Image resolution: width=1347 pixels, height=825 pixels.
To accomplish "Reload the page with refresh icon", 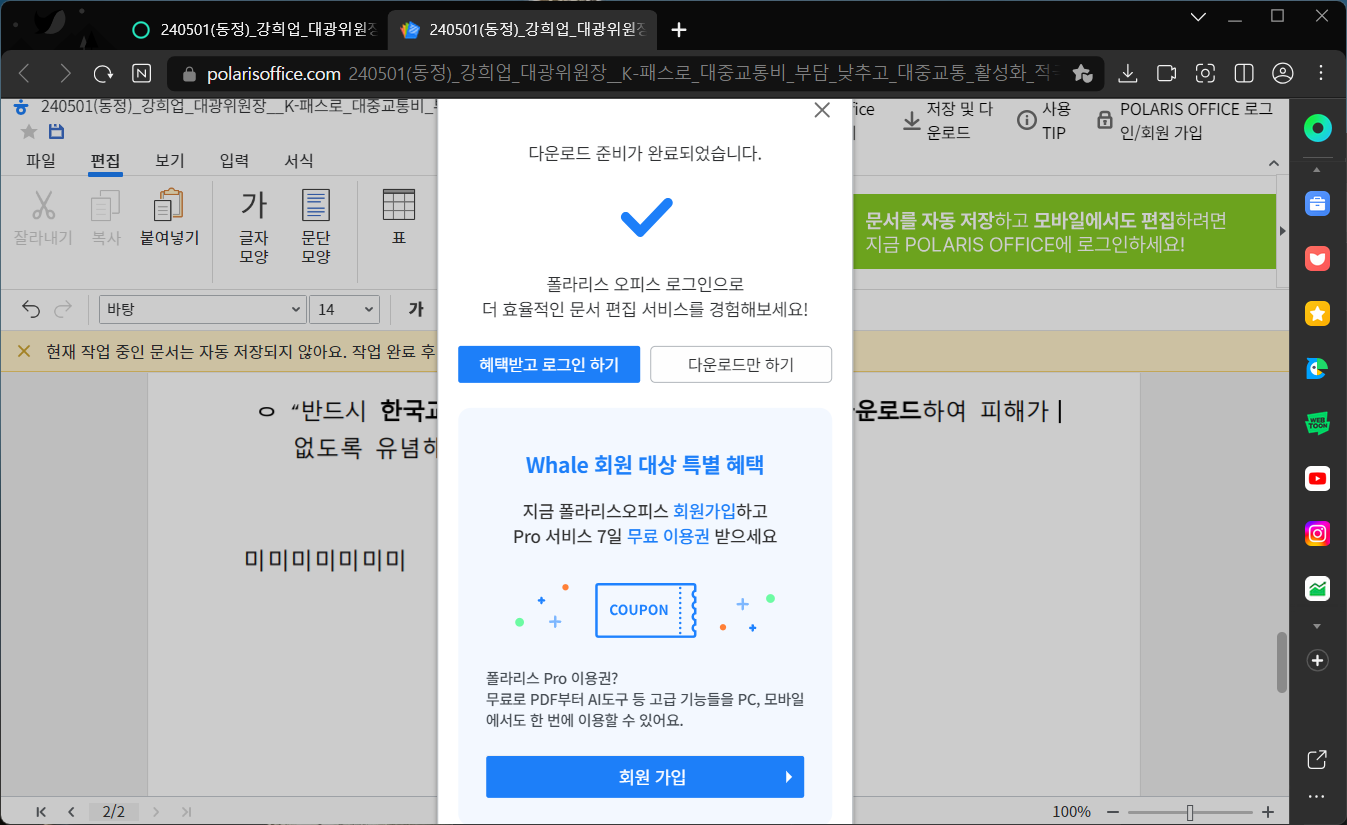I will (x=103, y=73).
